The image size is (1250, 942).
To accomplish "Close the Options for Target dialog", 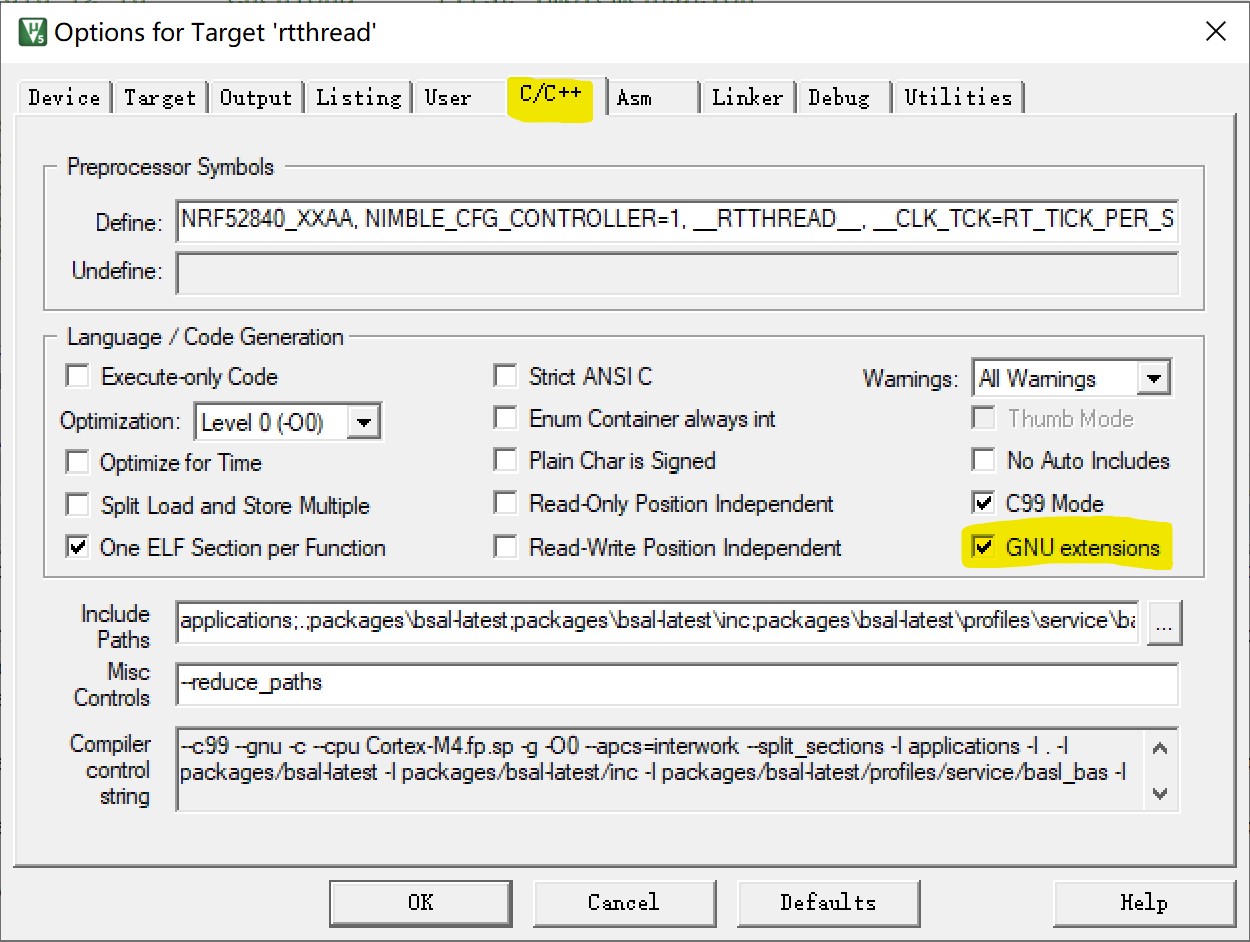I will pyautogui.click(x=1215, y=31).
